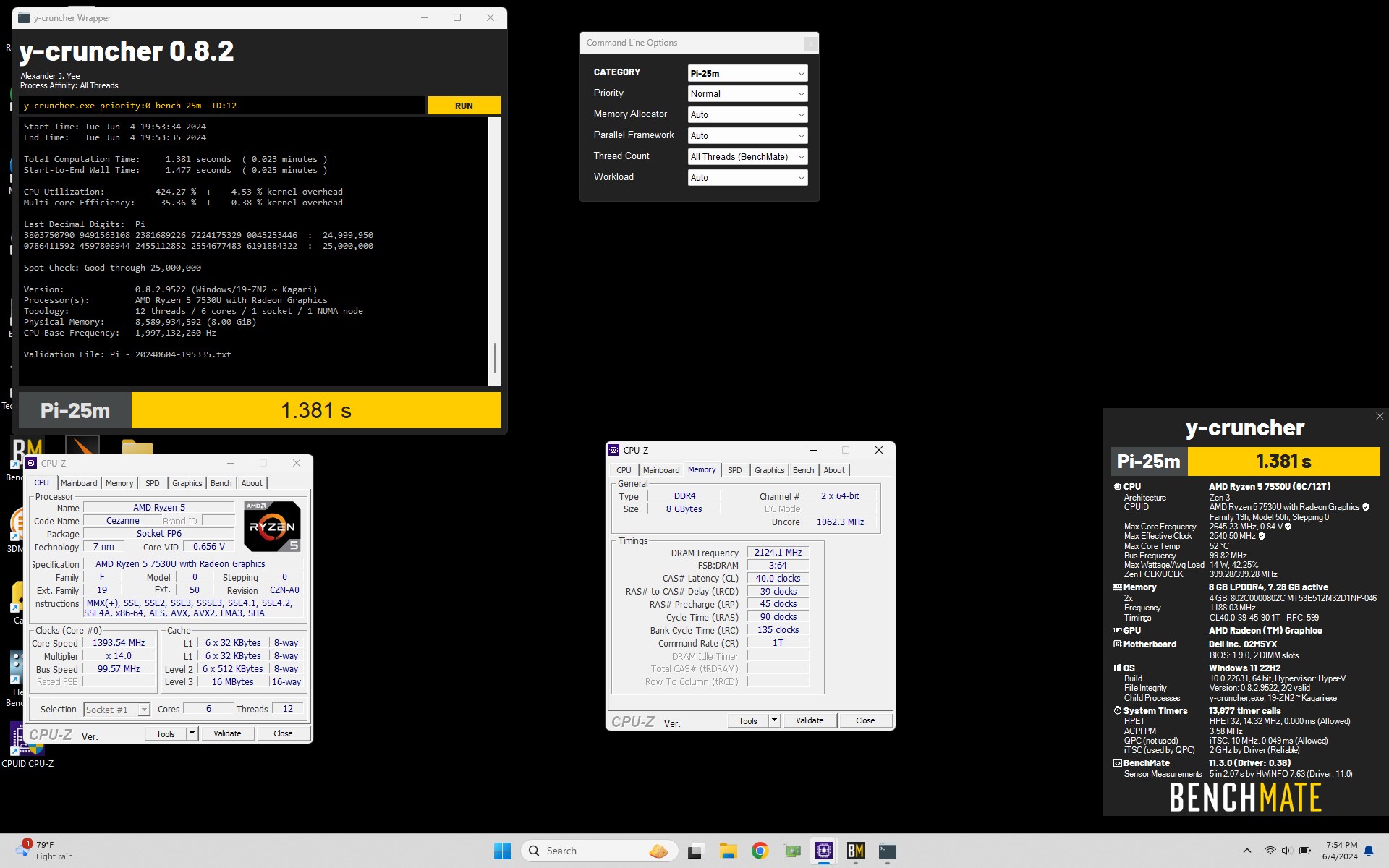1389x868 pixels.
Task: Open the weather widget showing 79°F
Action: 45,851
